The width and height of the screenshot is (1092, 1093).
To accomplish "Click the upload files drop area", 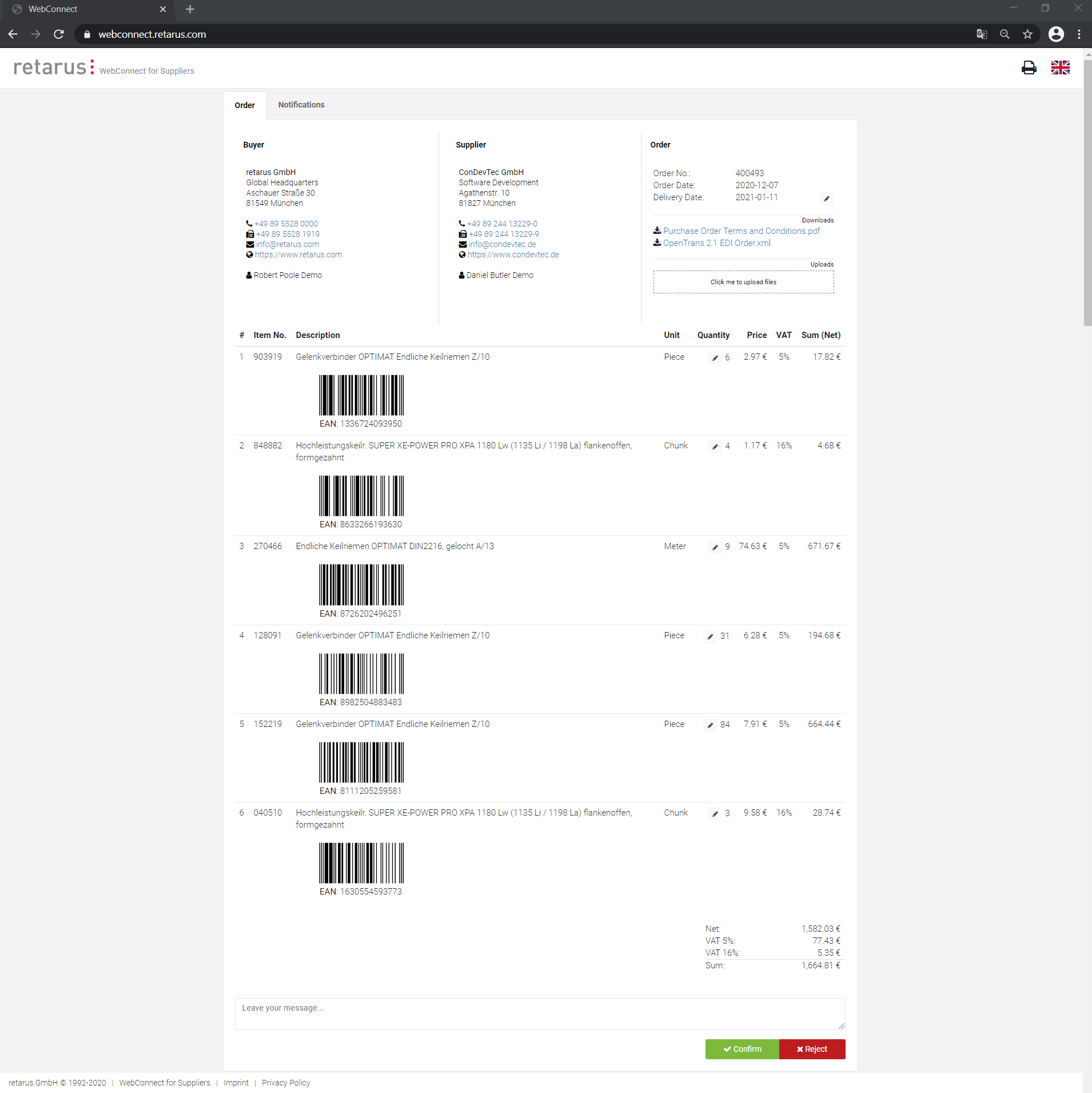I will point(743,282).
